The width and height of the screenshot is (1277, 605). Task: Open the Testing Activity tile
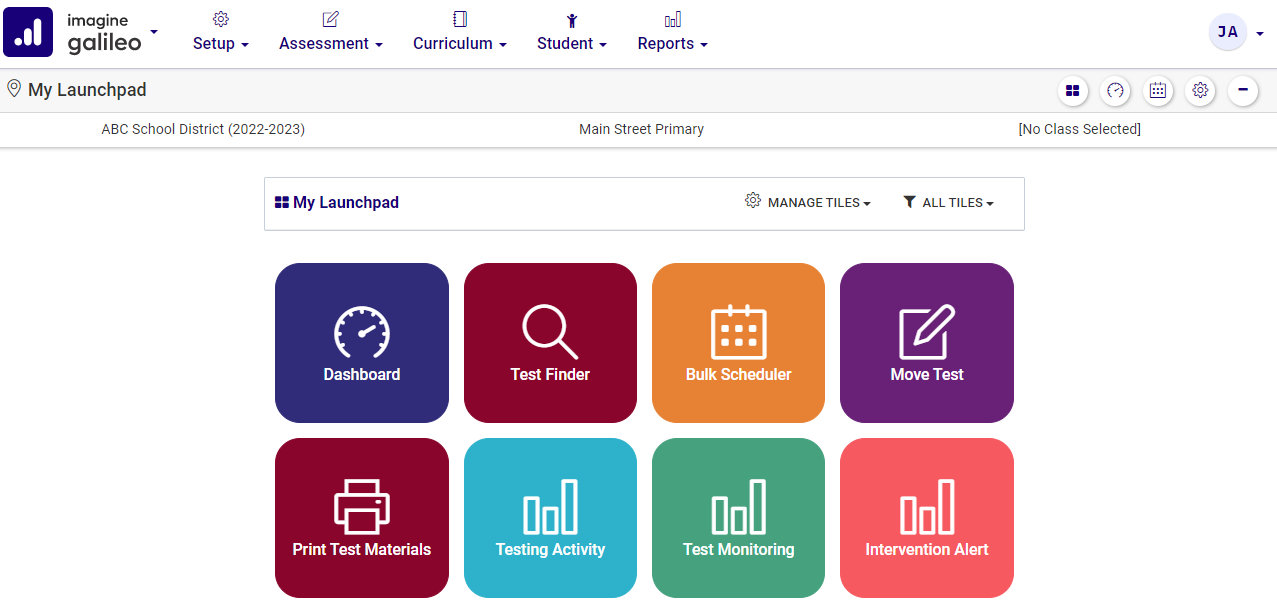(x=550, y=518)
